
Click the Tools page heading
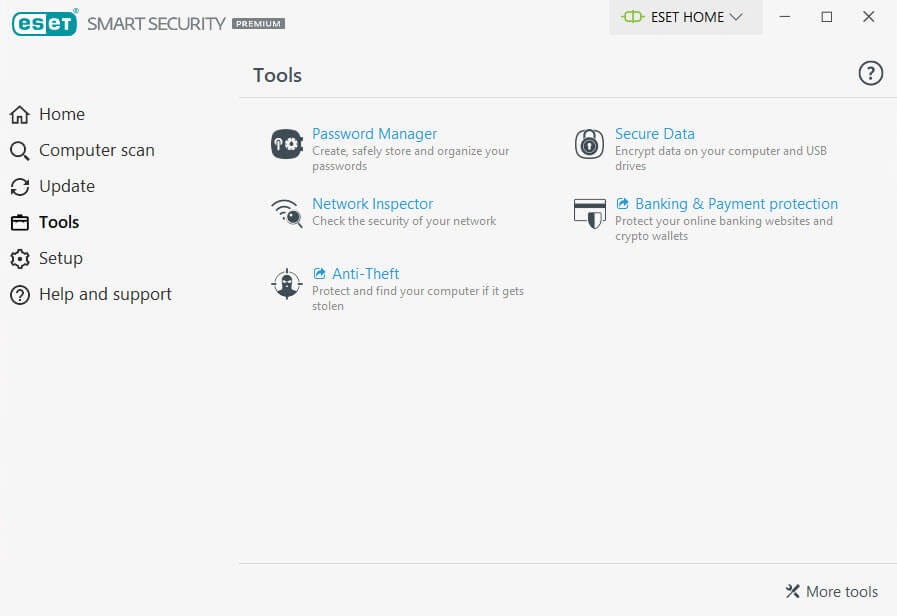pyautogui.click(x=277, y=75)
